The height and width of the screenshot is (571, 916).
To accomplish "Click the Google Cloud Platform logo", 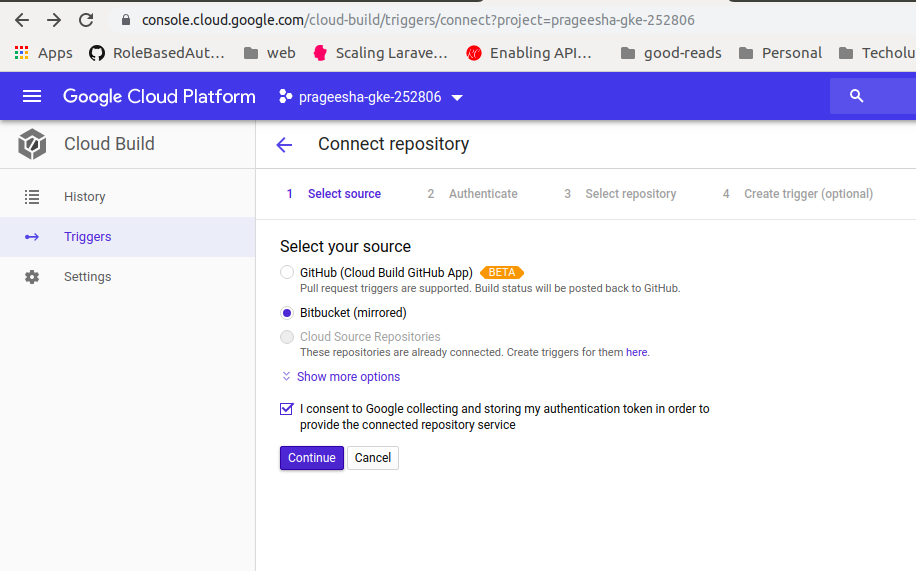I will point(159,96).
